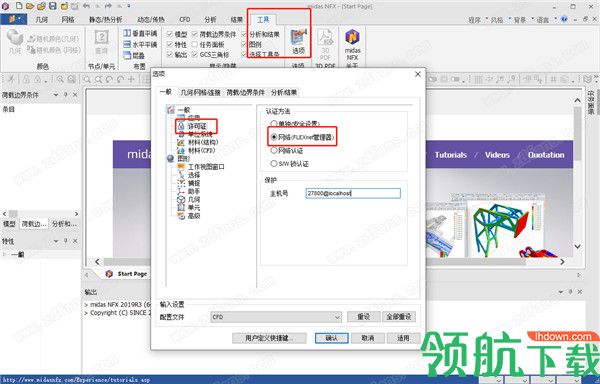Click the 适用 apply button
The width and height of the screenshot is (600, 384).
tap(403, 338)
